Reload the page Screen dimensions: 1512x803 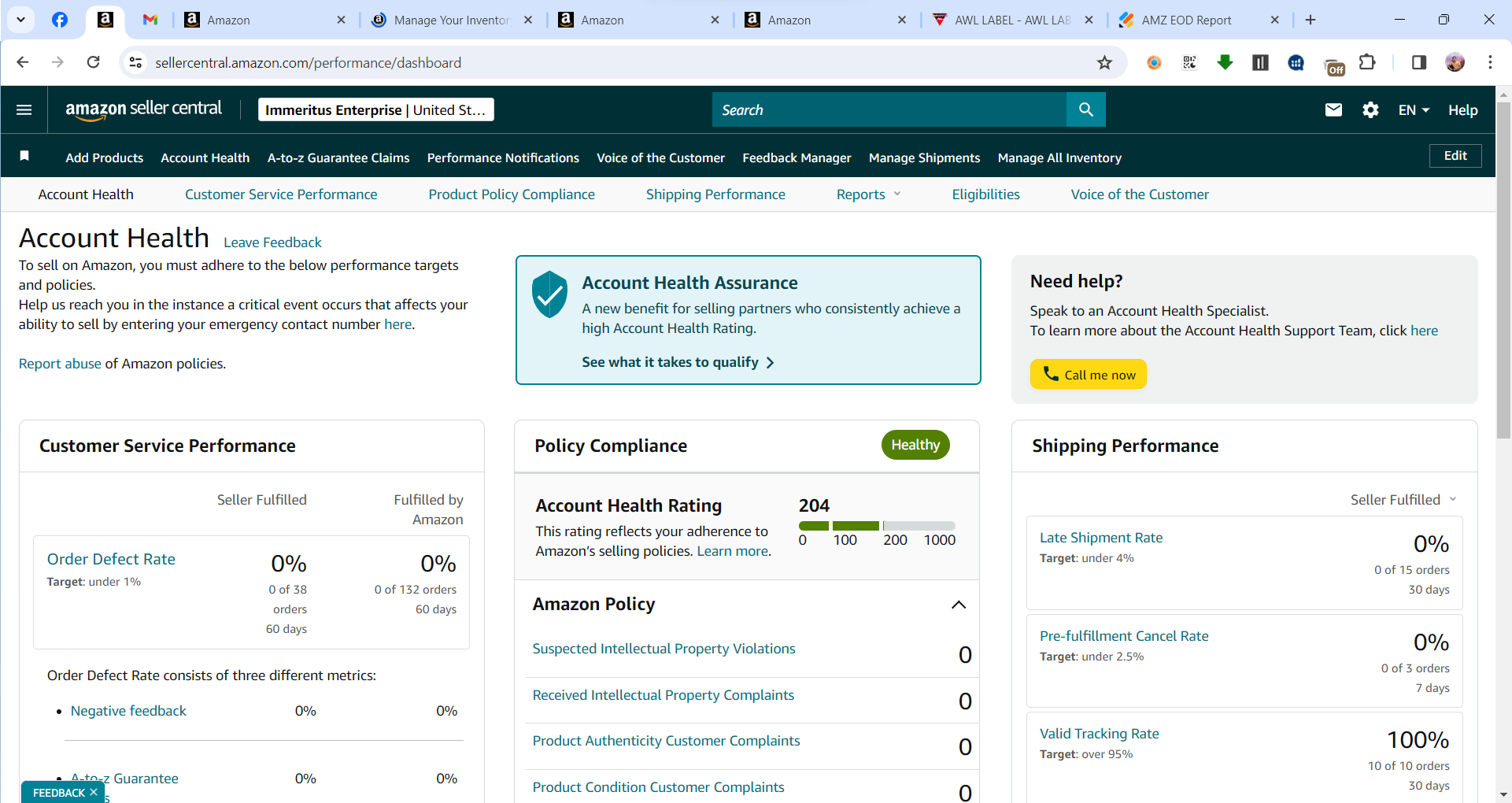pos(93,62)
